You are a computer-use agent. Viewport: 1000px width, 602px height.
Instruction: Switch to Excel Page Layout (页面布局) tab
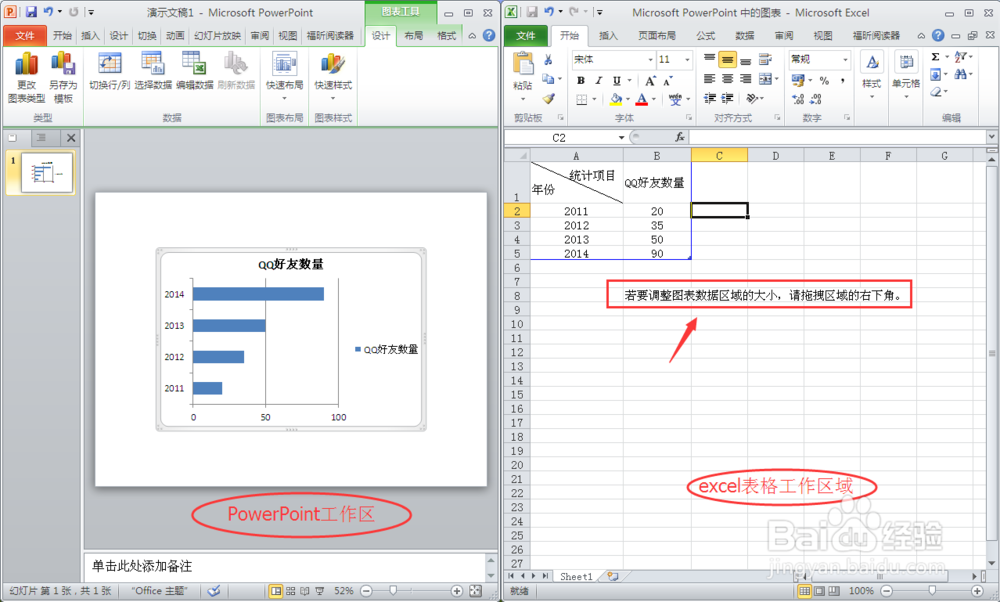[657, 36]
